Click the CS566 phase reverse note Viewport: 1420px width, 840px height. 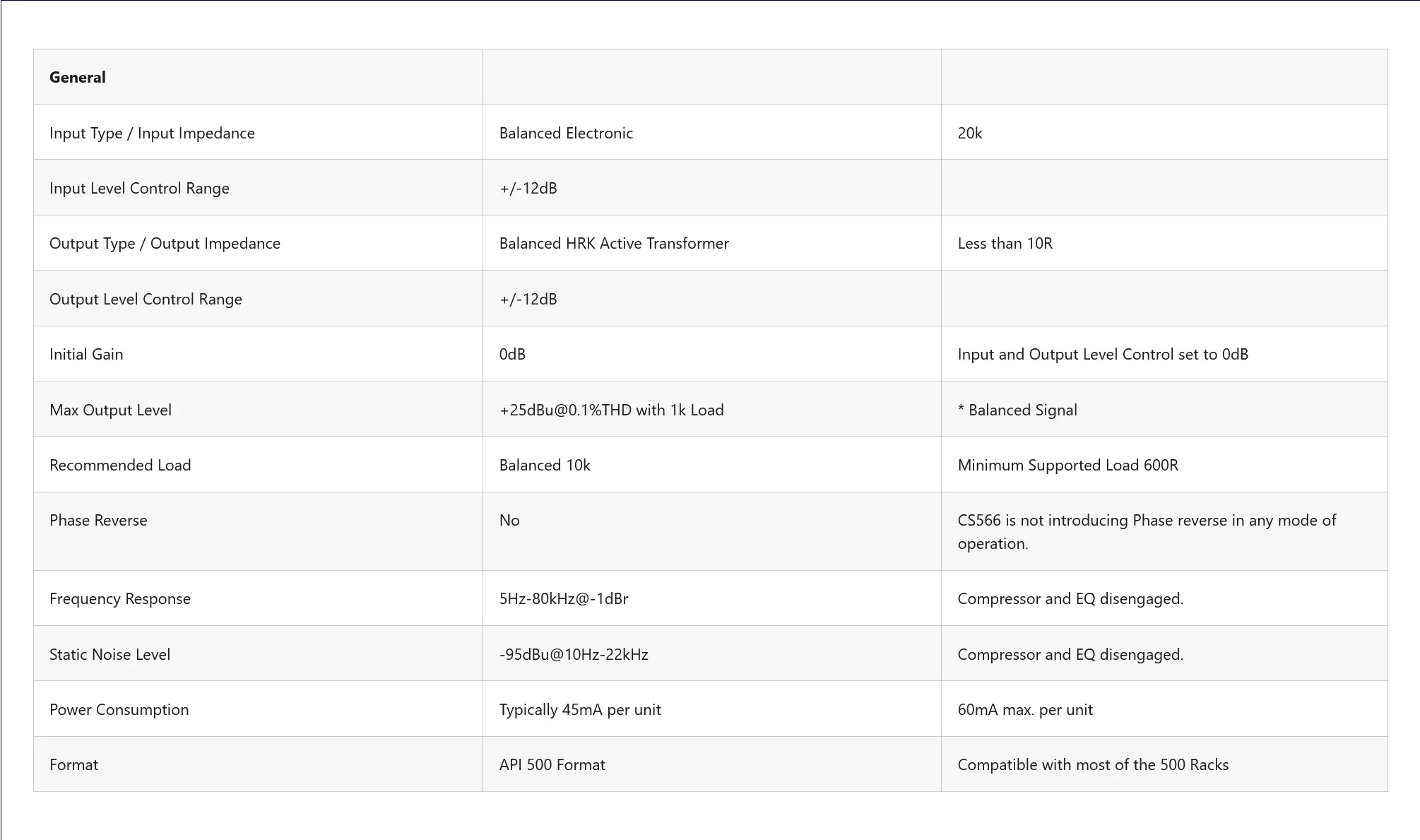(1146, 531)
